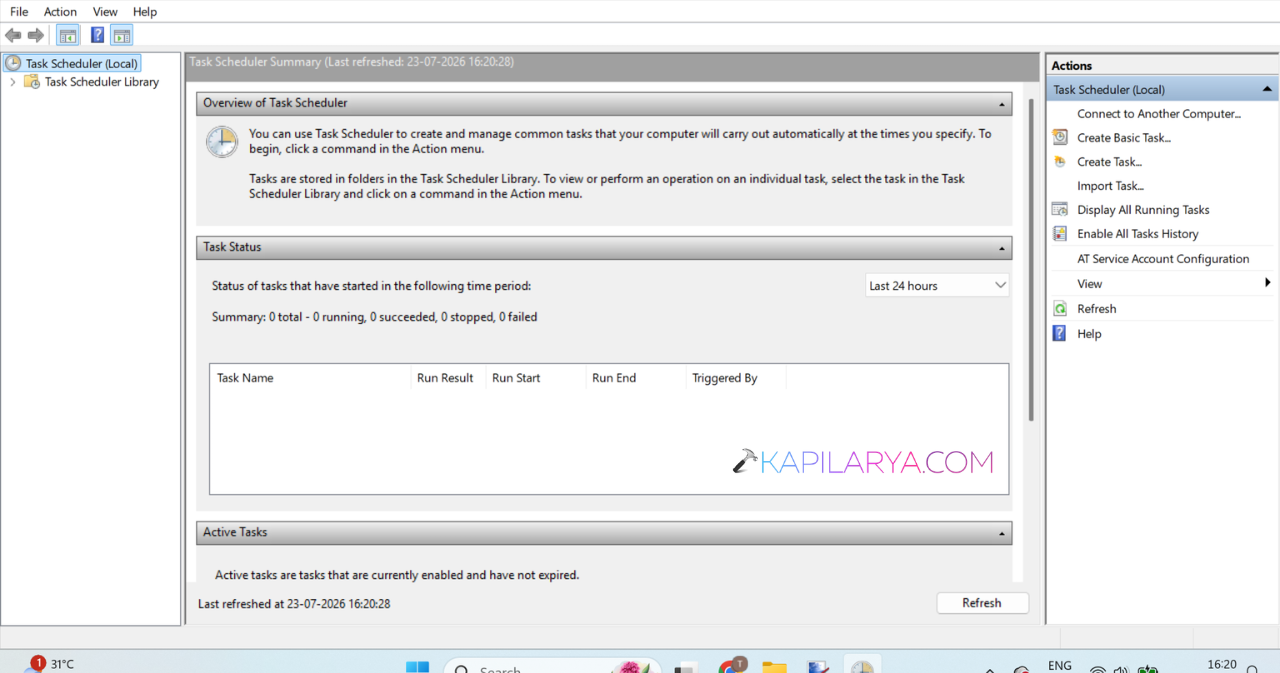Image resolution: width=1280 pixels, height=673 pixels.
Task: Click the summary pane vertical scrollbar
Action: click(1031, 258)
